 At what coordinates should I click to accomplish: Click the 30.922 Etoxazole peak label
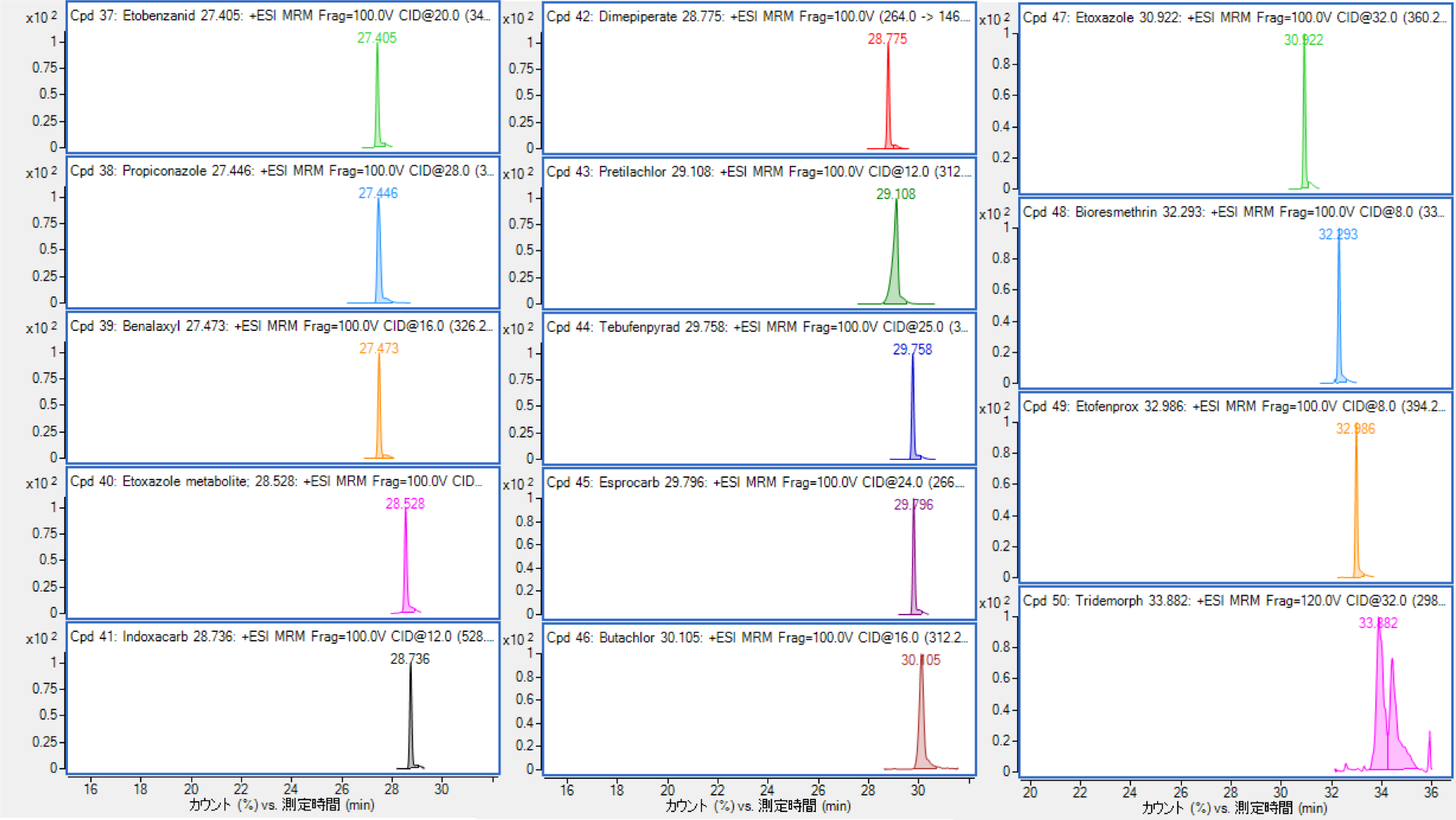[1303, 39]
